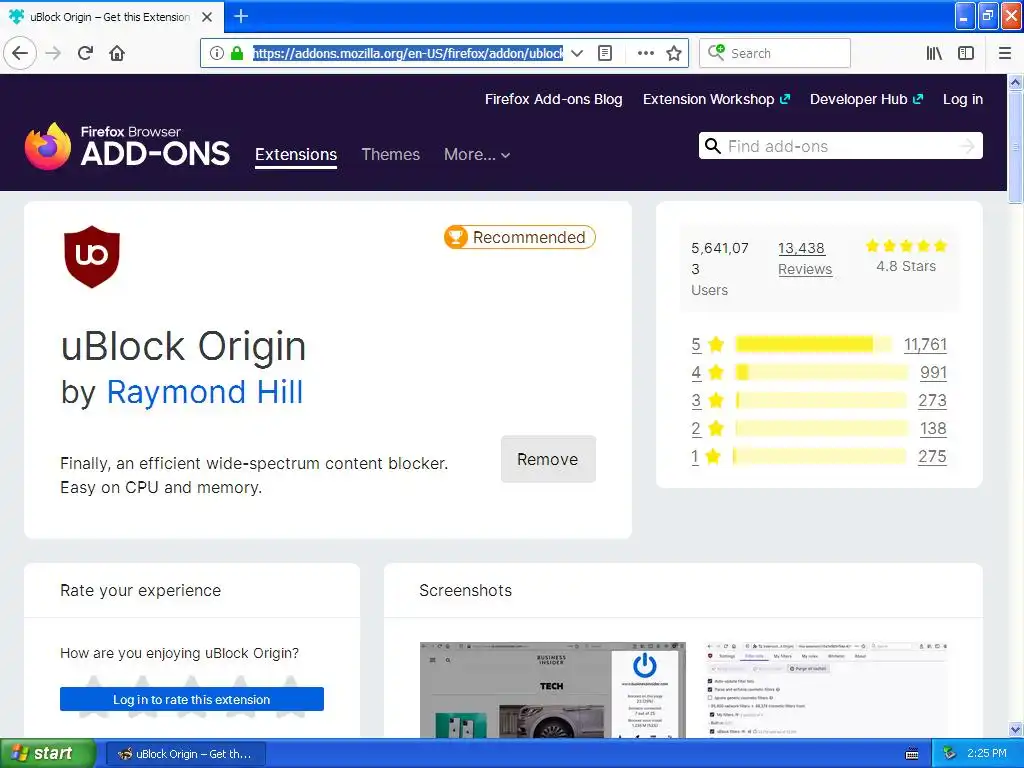Screen dimensions: 1024x768
Task: View the 991 four-star reviews
Action: click(x=933, y=372)
